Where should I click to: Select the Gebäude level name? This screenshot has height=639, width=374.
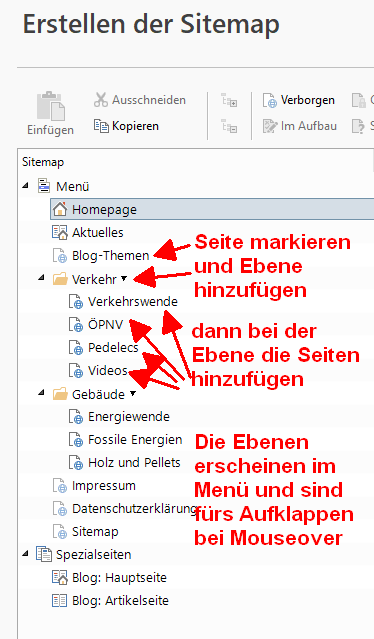(99, 394)
